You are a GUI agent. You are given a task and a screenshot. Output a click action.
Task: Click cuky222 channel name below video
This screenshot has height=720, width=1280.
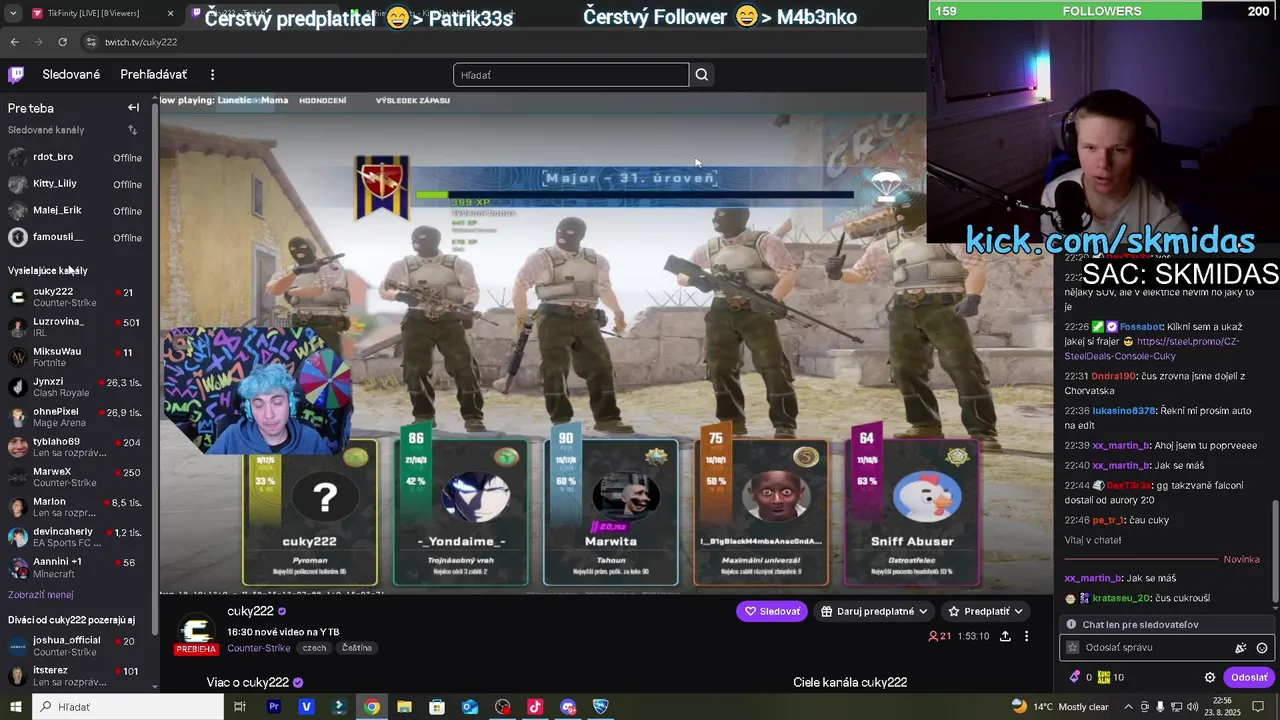[250, 611]
